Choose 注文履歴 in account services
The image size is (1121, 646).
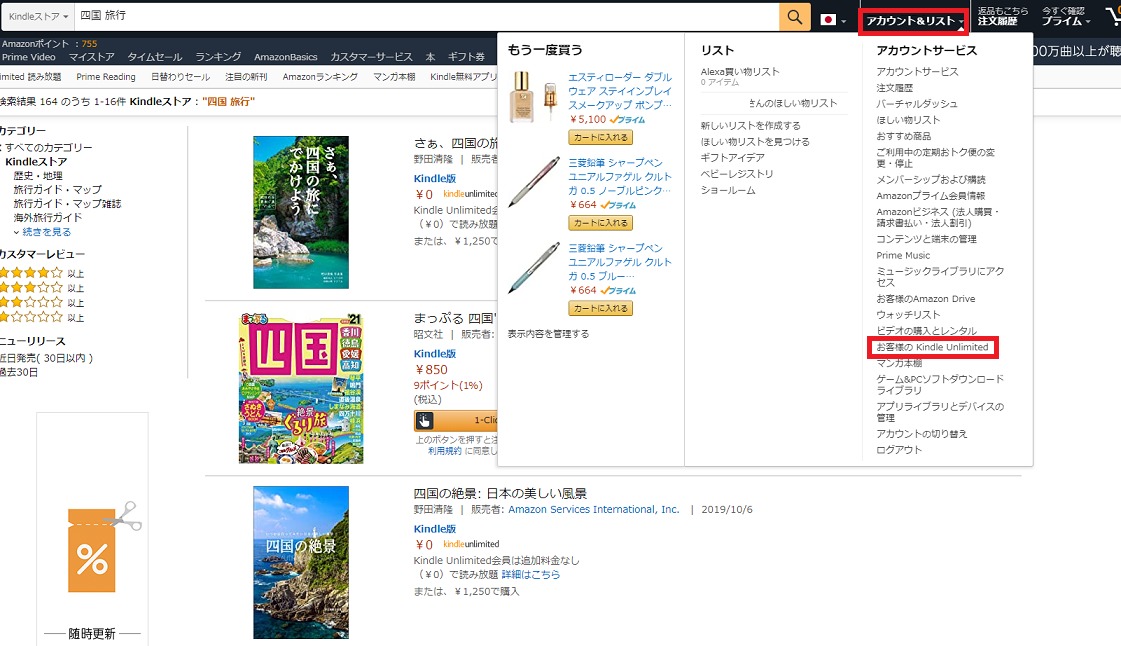click(x=894, y=87)
